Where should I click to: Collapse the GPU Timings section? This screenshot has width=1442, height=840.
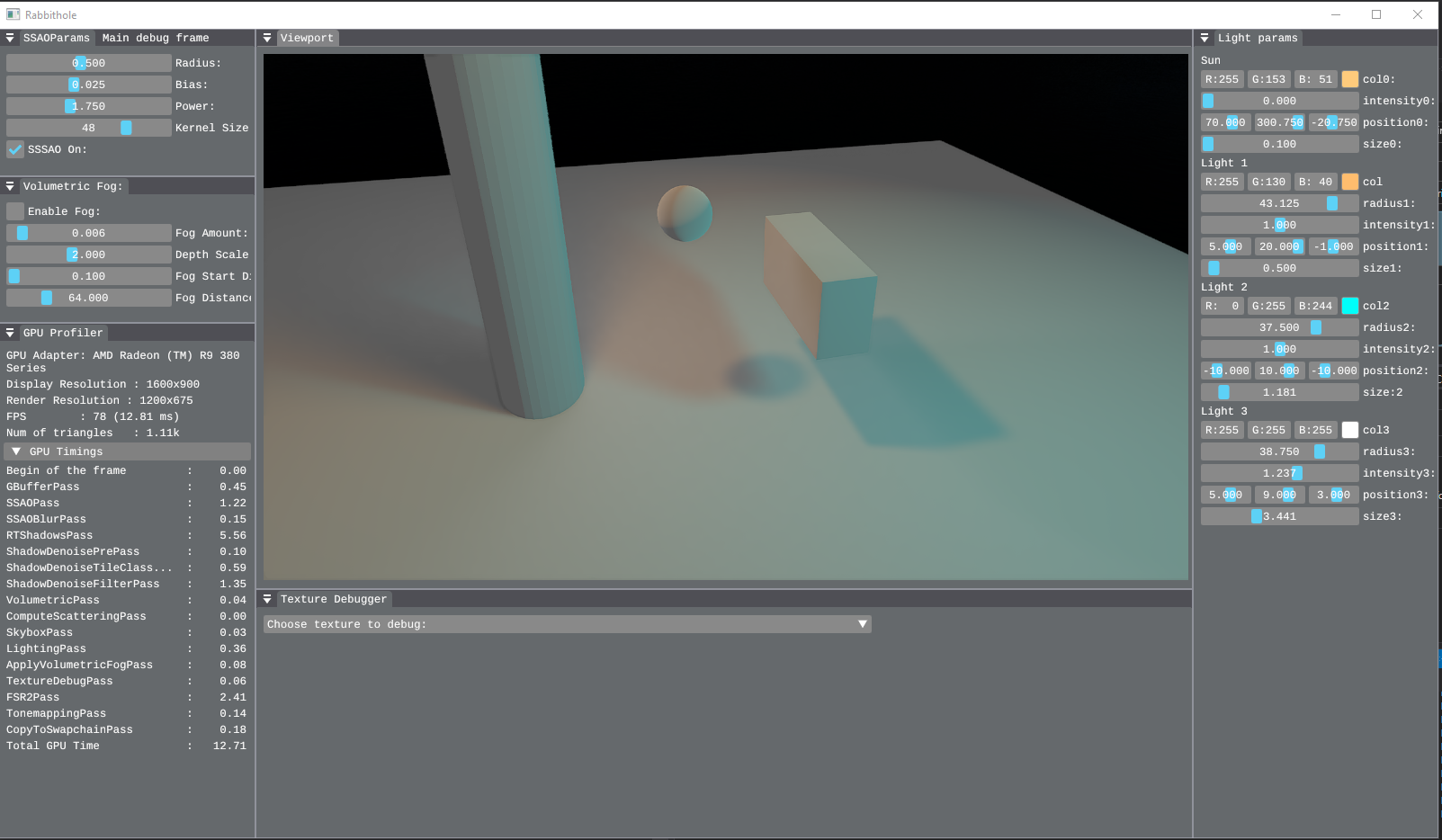[15, 451]
